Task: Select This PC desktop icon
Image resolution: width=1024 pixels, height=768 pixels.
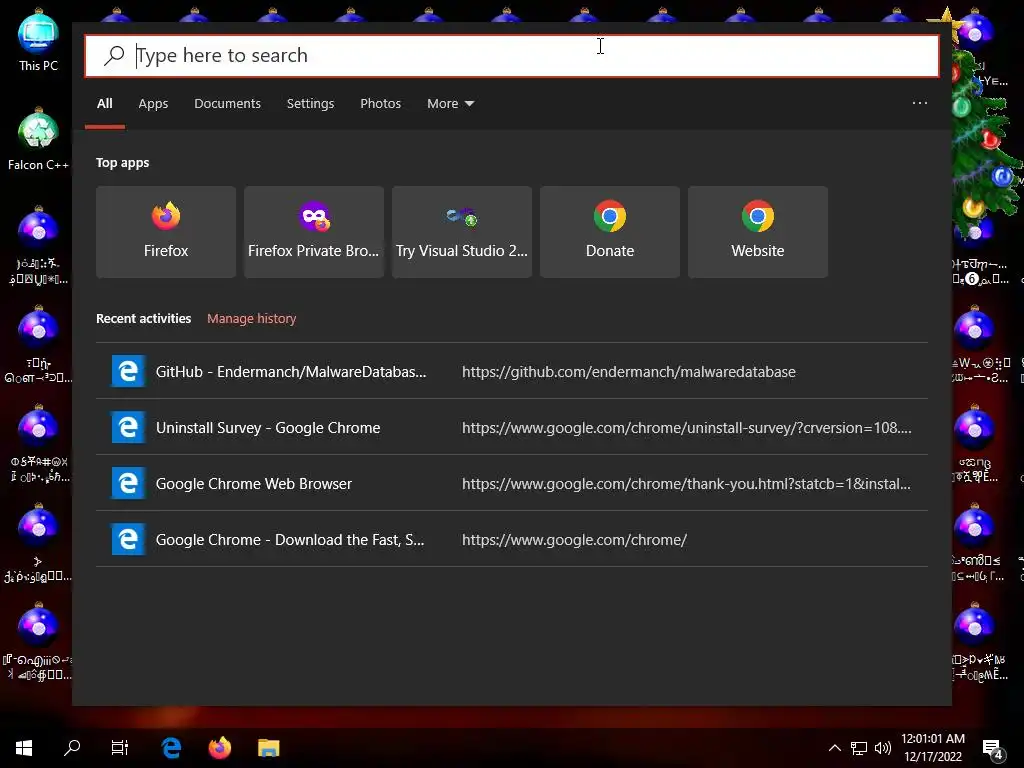Action: click(x=39, y=42)
